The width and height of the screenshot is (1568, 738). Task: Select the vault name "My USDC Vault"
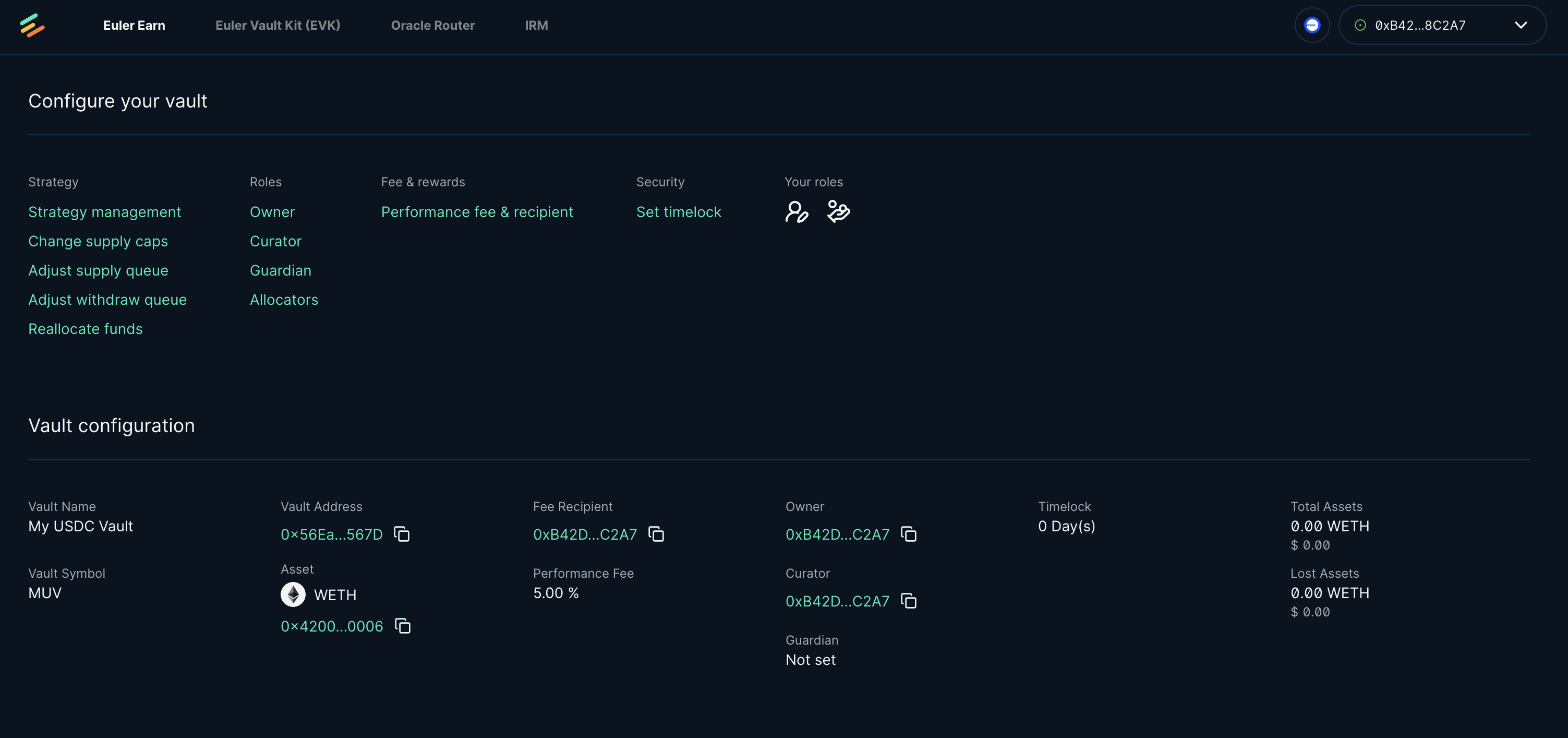click(80, 526)
